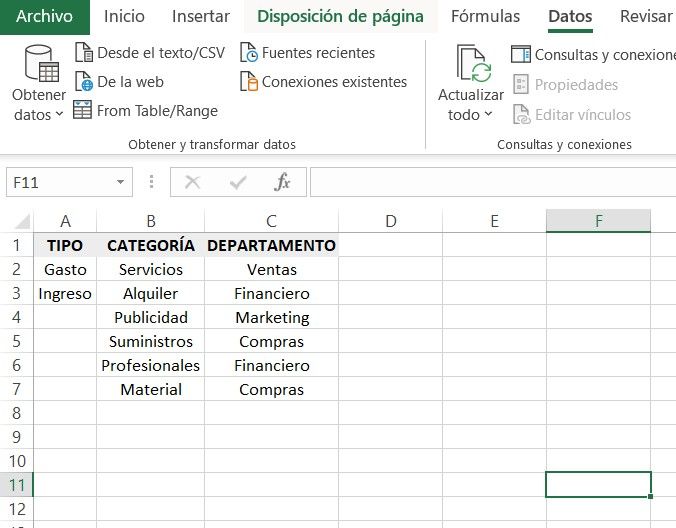Select the Marketing cell
Image resolution: width=676 pixels, height=528 pixels.
[x=271, y=317]
